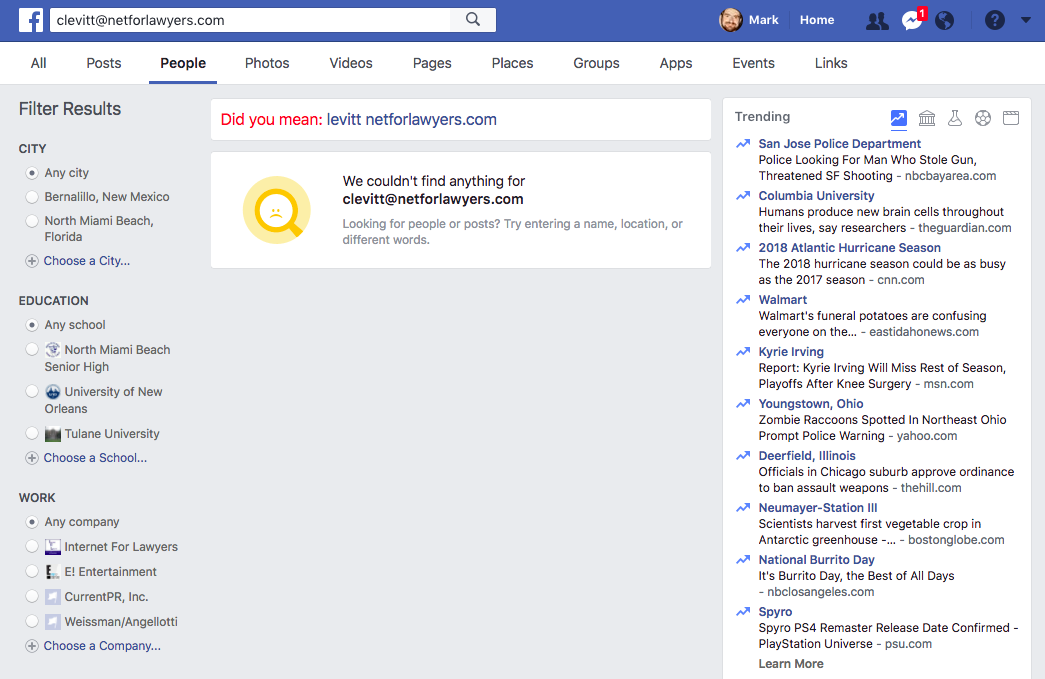The image size is (1045, 679).
Task: Select North Miami Beach Senior High radio
Action: [x=31, y=349]
